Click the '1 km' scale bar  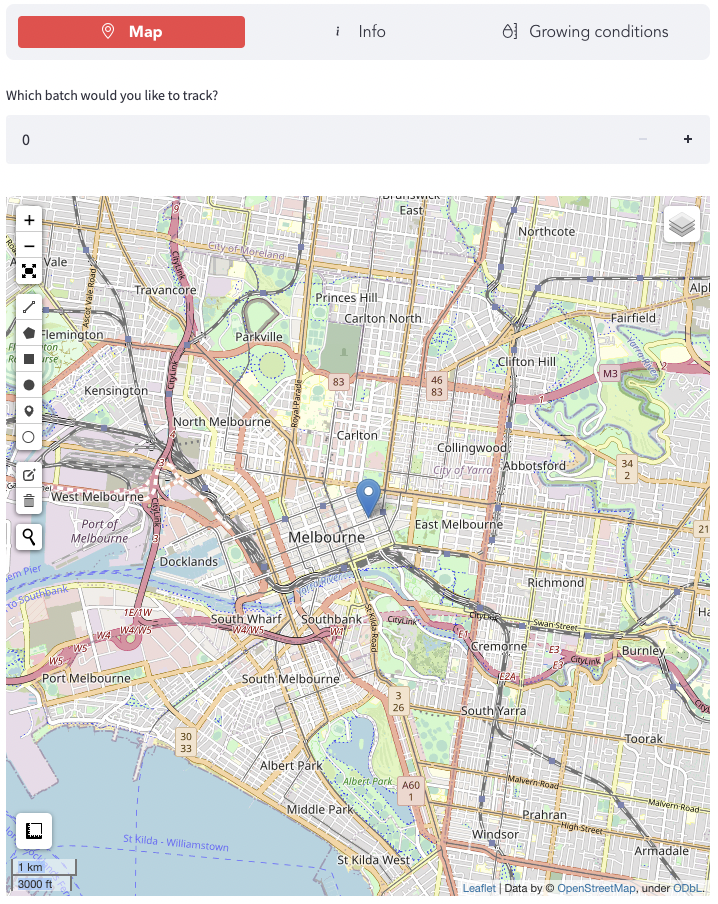point(44,868)
